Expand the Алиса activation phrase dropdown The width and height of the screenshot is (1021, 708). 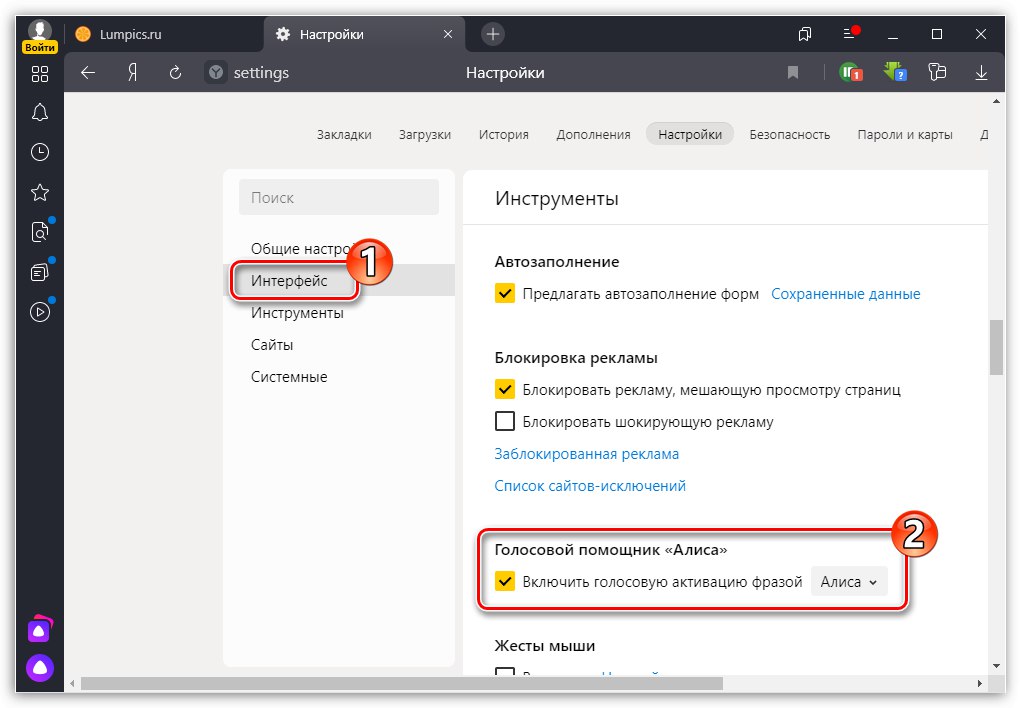pyautogui.click(x=848, y=581)
